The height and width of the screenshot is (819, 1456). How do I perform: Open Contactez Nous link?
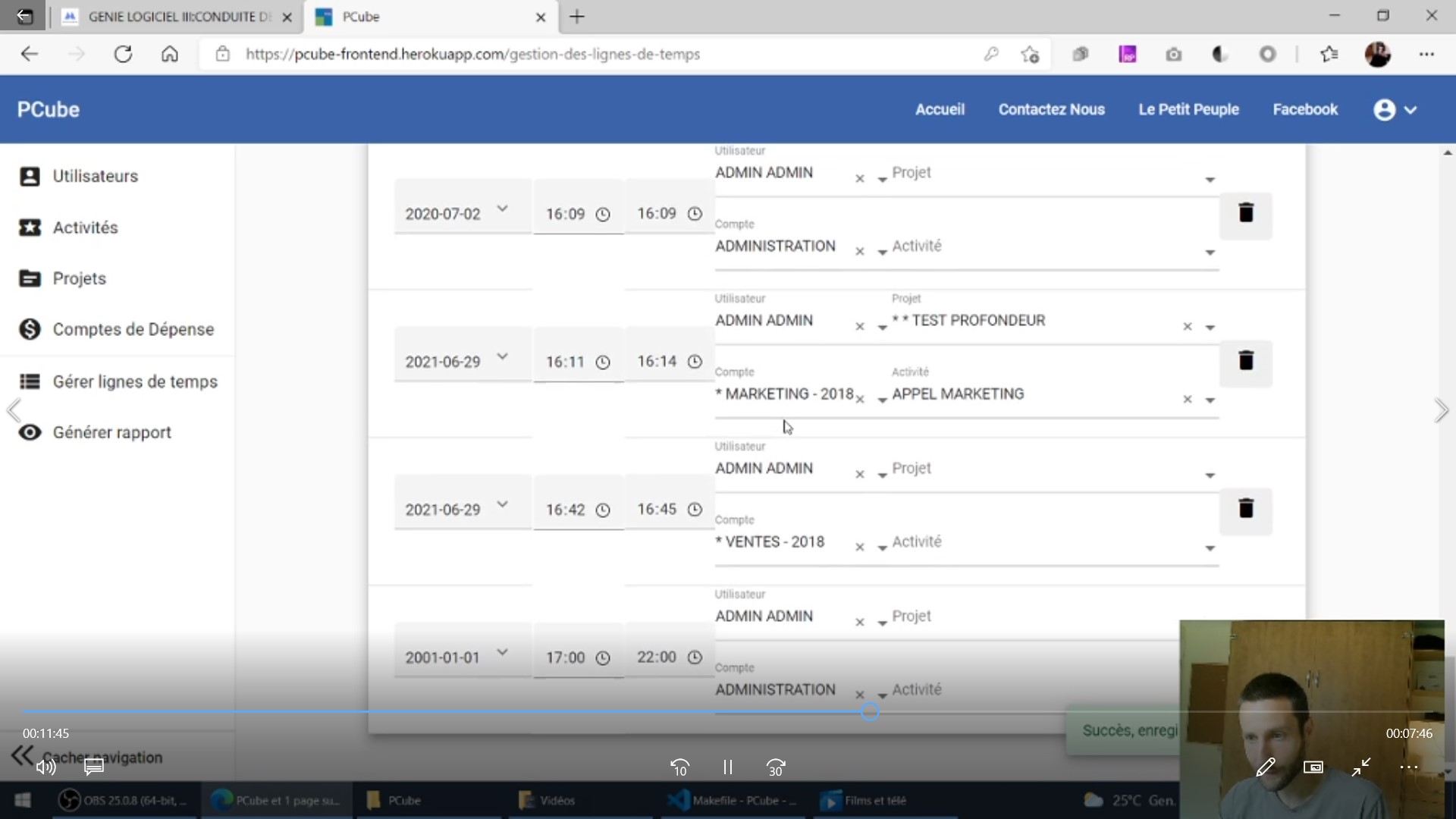1051,109
